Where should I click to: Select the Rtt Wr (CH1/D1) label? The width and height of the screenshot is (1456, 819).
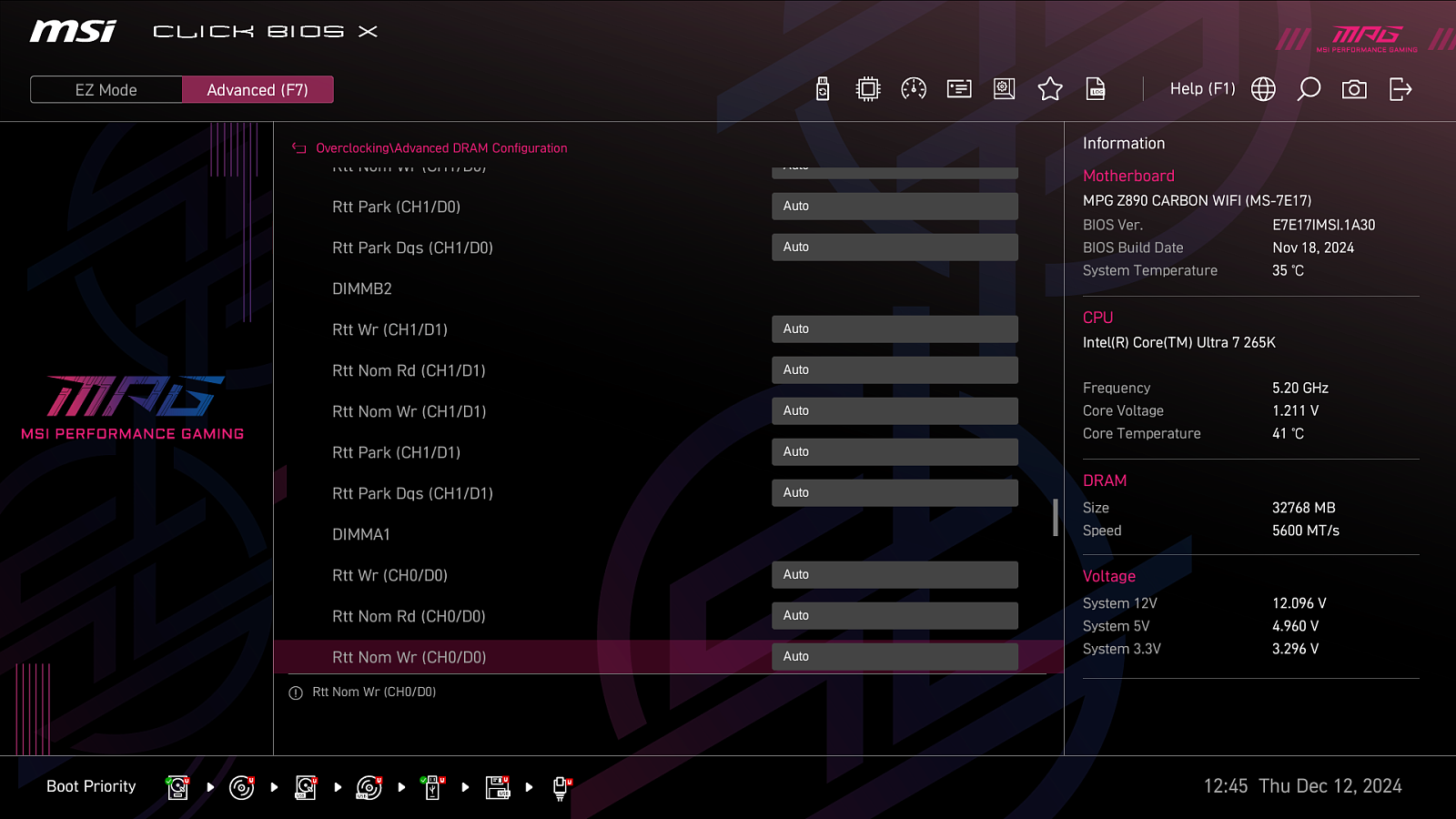(x=389, y=329)
